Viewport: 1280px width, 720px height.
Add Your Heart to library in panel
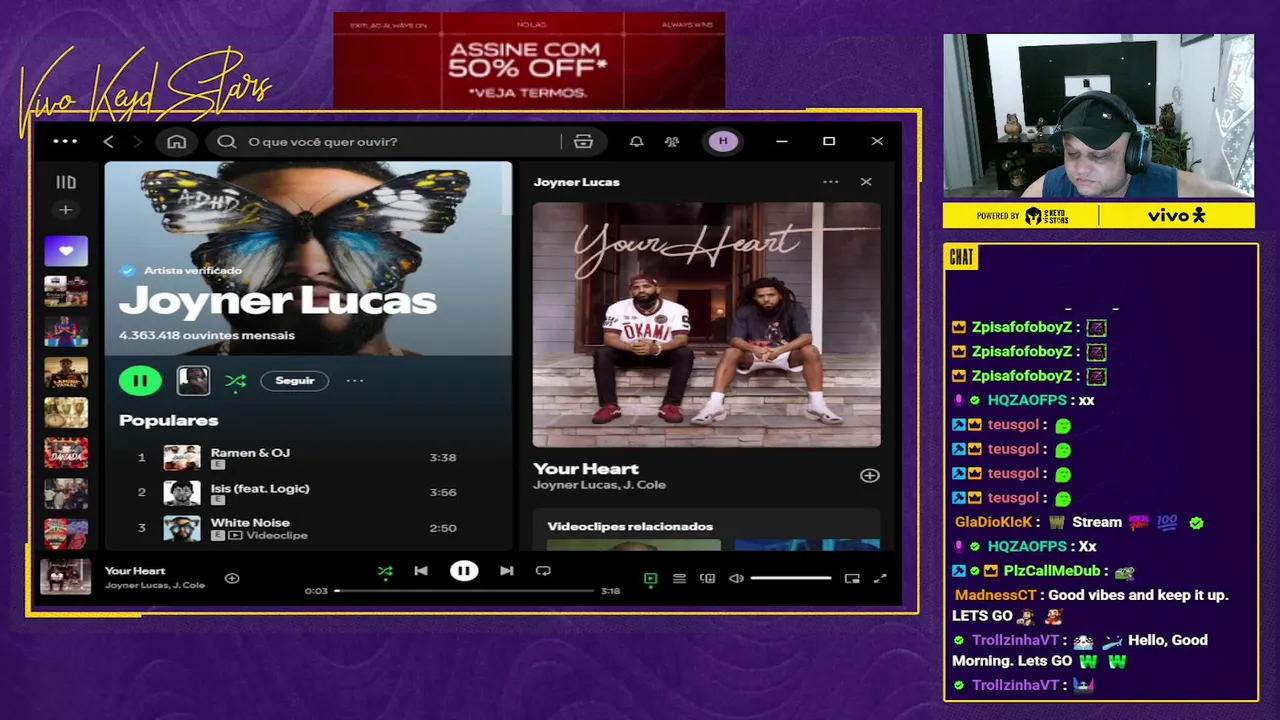click(870, 476)
